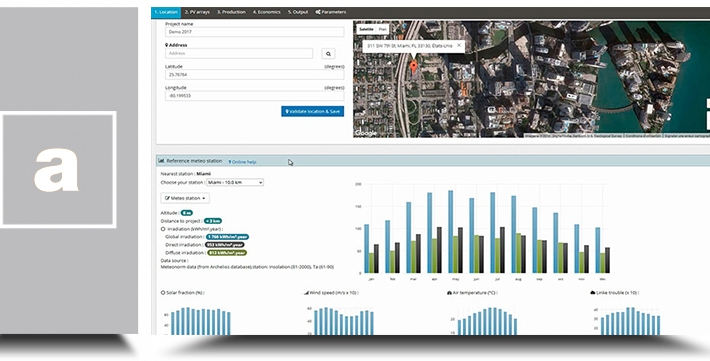Click Validate location & Save button
The image size is (710, 361).
312,111
